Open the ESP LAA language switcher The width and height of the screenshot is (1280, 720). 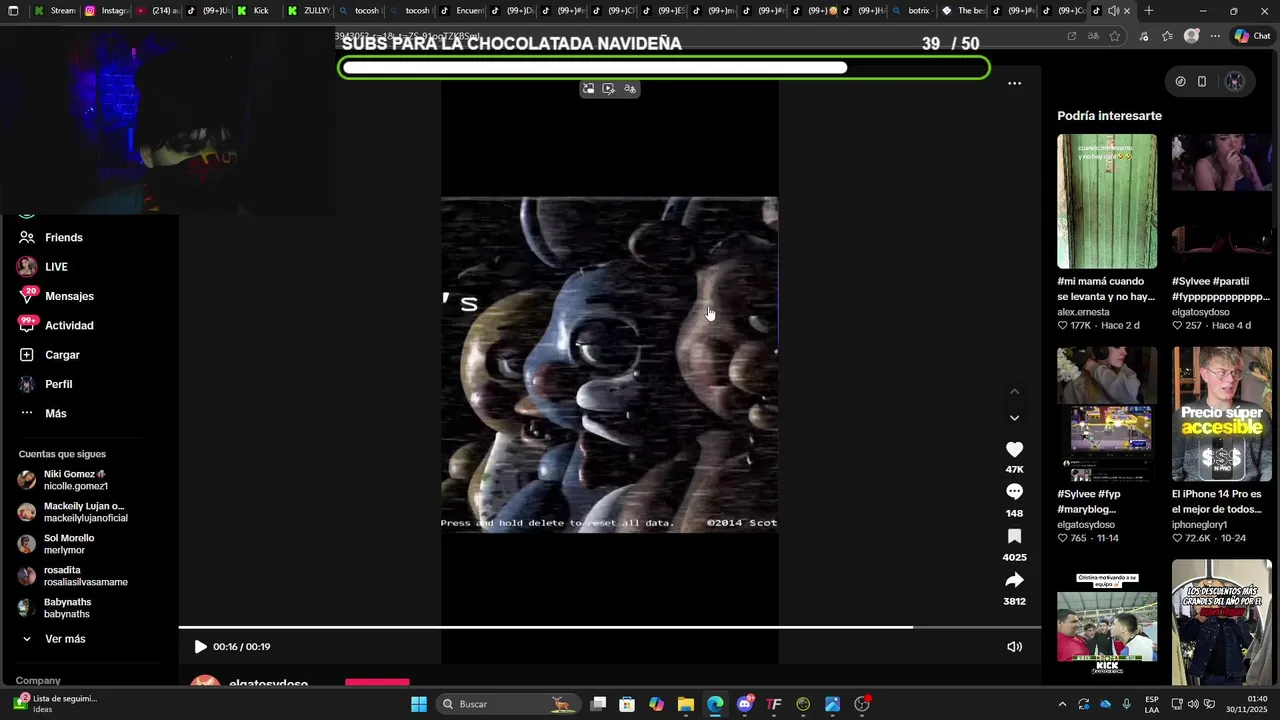click(1152, 704)
